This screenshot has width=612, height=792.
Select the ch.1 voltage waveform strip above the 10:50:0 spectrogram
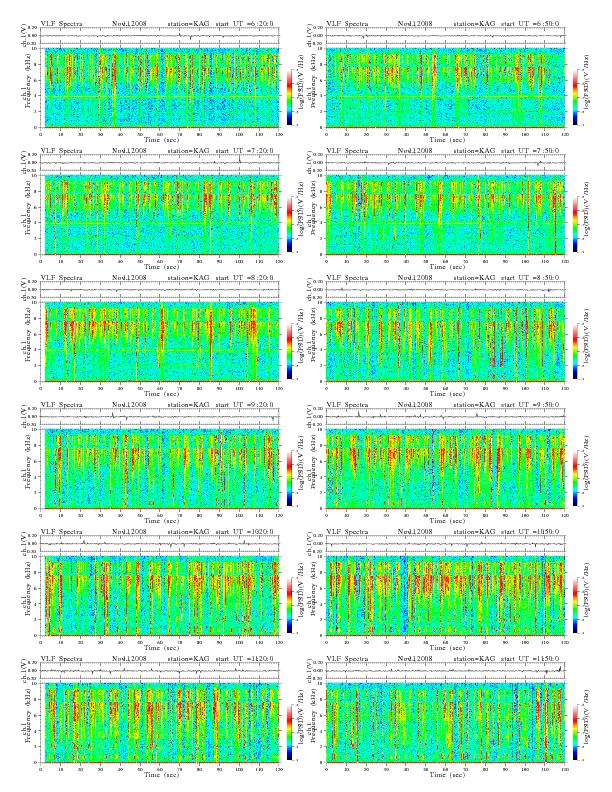tap(445, 544)
